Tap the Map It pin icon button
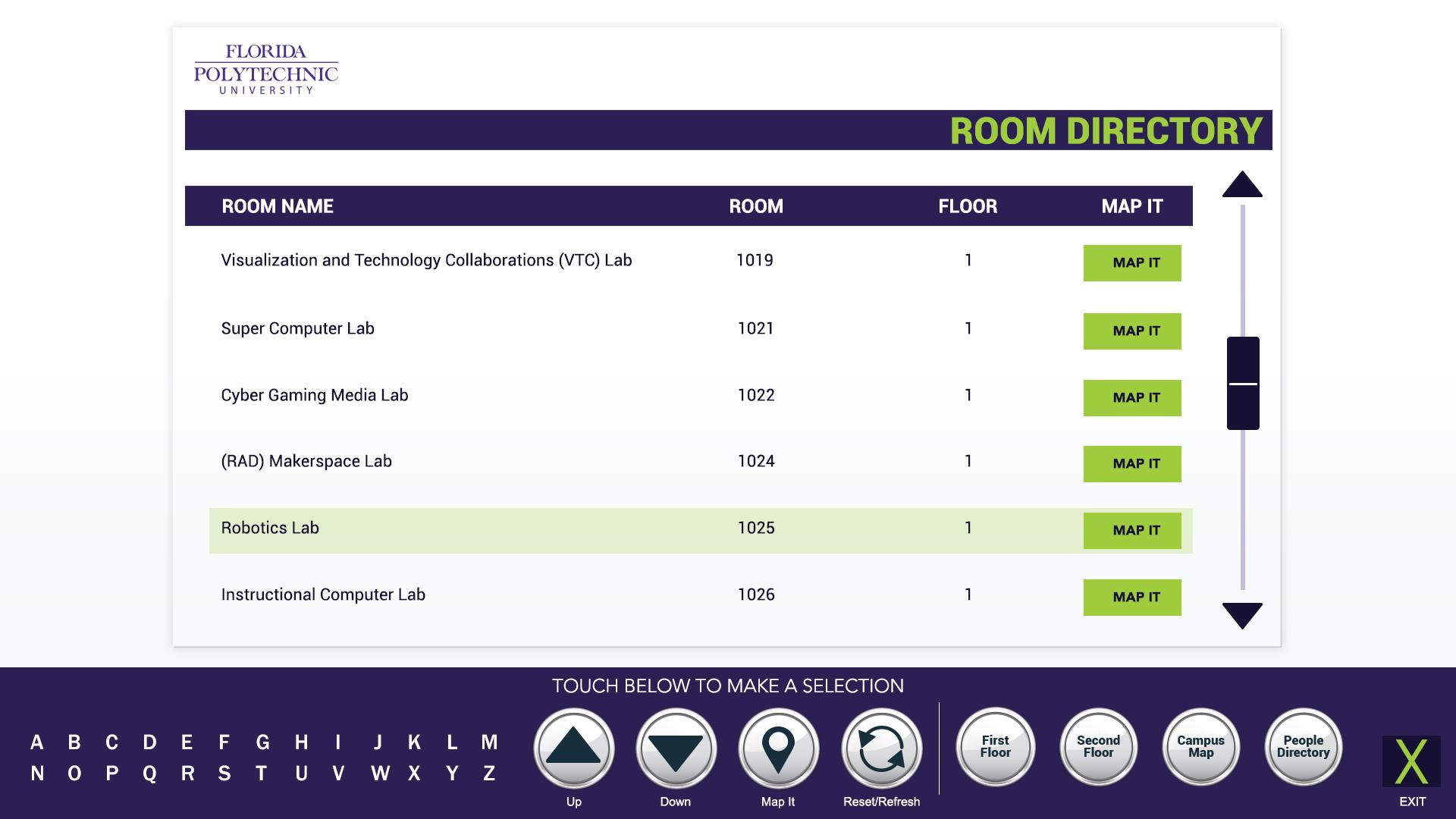The height and width of the screenshot is (819, 1456). click(778, 748)
